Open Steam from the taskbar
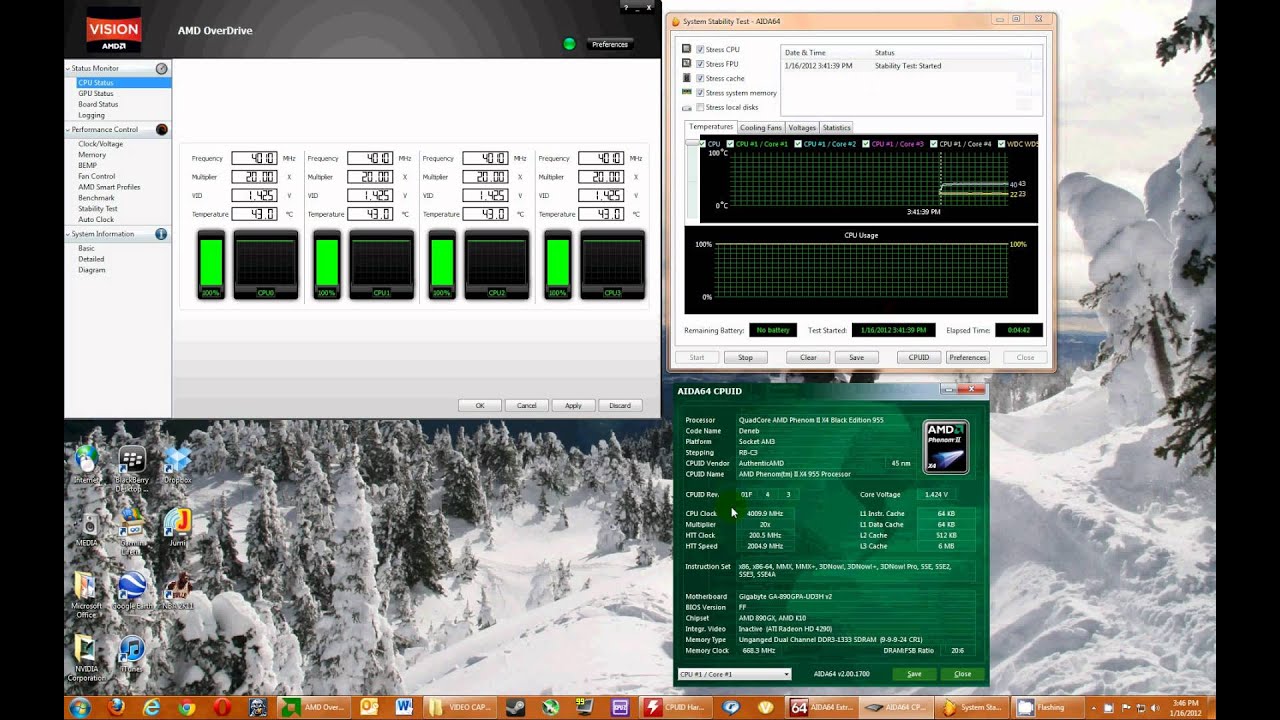1280x720 pixels. pos(514,707)
